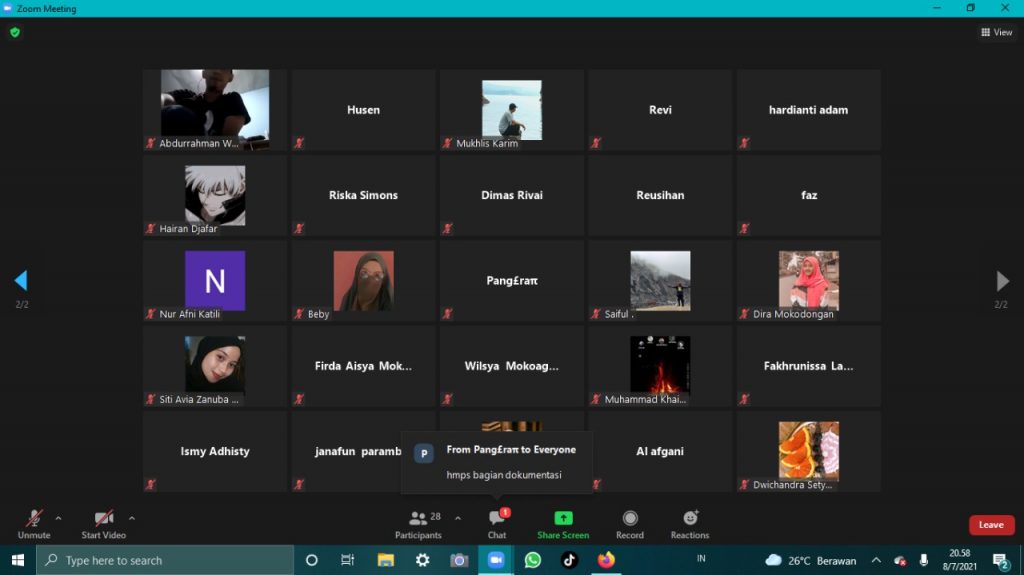Viewport: 1024px width, 575px height.
Task: Expand video options arrow beside Start Video
Action: (132, 518)
